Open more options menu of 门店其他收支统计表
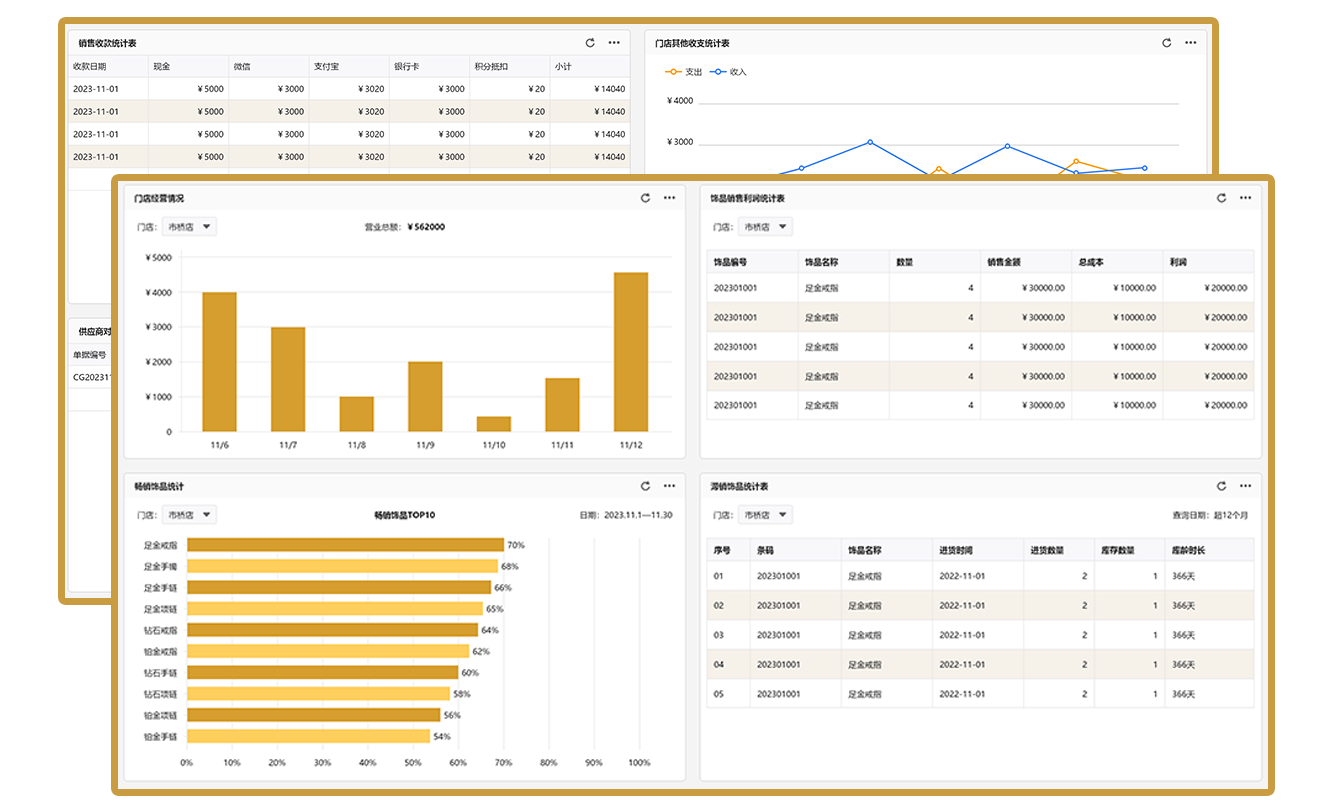Viewport: 1318px width, 803px height. (x=1190, y=43)
